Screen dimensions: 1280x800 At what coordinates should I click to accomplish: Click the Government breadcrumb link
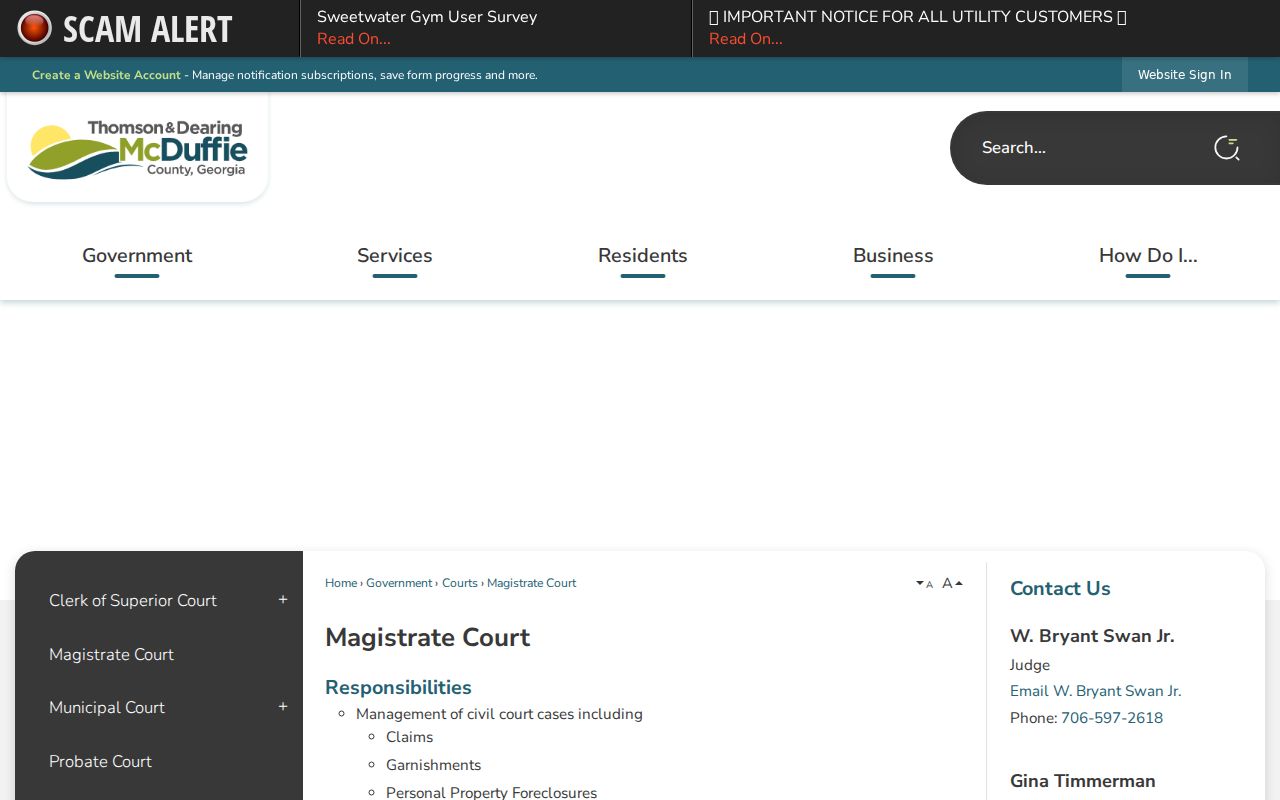[x=399, y=583]
